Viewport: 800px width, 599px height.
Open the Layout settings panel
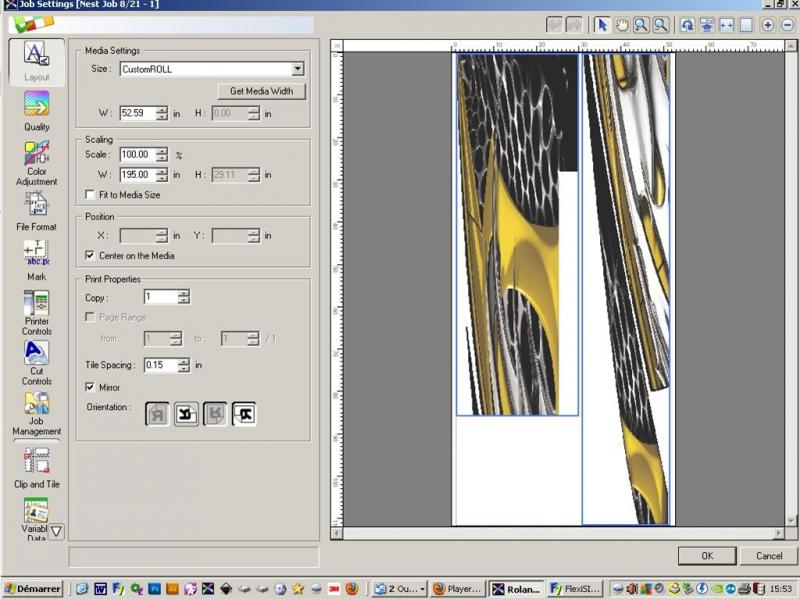click(37, 62)
